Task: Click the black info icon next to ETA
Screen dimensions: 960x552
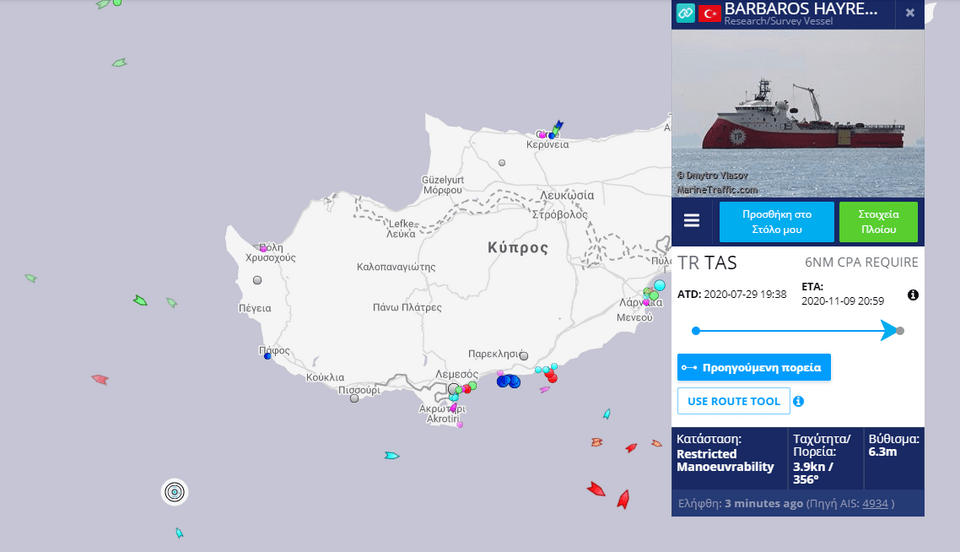Action: tap(912, 295)
